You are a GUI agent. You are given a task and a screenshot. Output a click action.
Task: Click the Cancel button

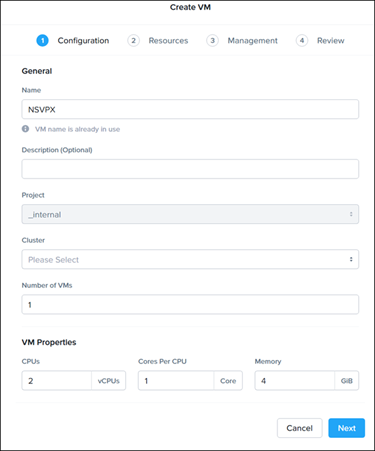299,428
